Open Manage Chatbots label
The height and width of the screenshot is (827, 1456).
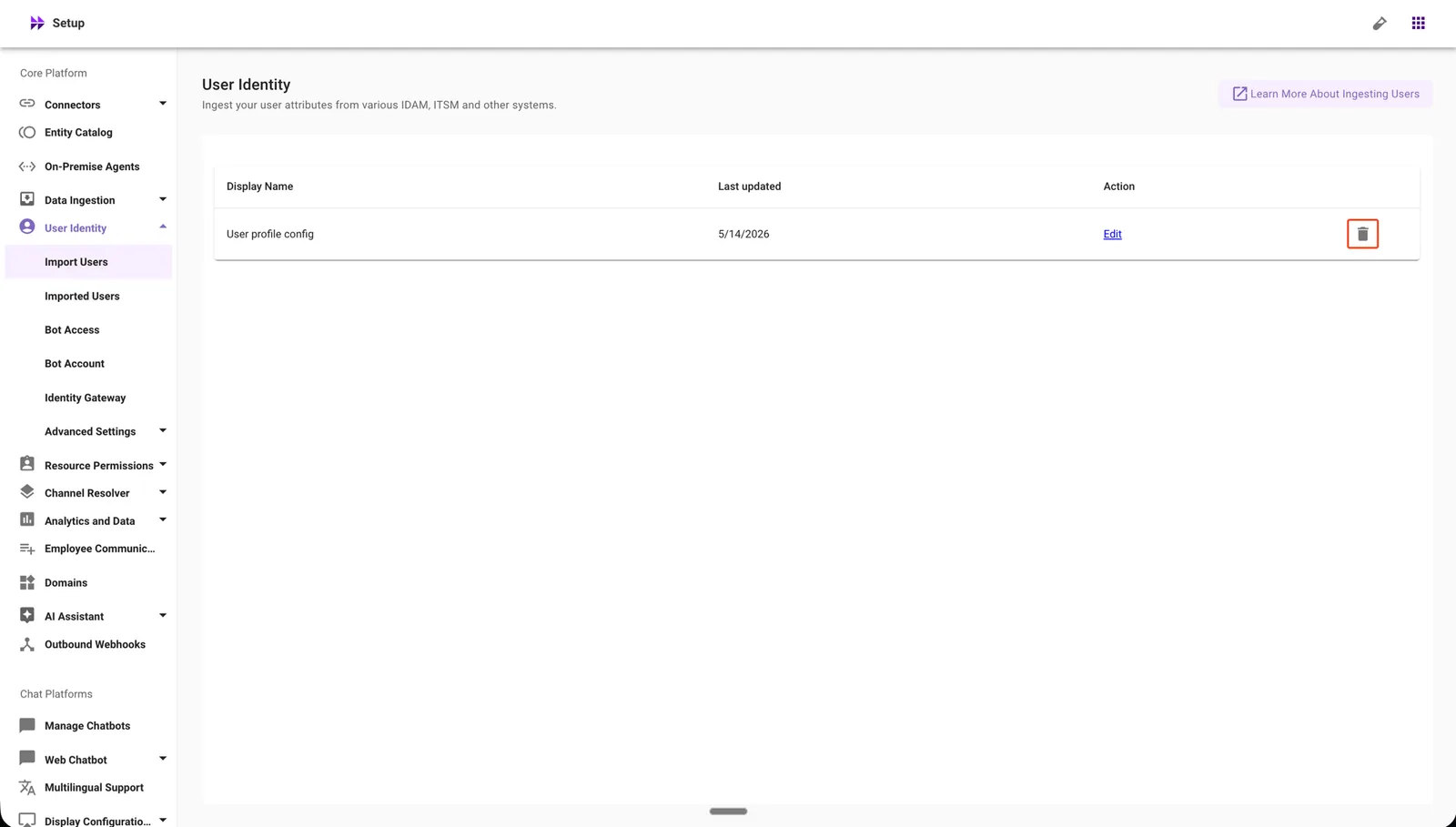pyautogui.click(x=87, y=726)
